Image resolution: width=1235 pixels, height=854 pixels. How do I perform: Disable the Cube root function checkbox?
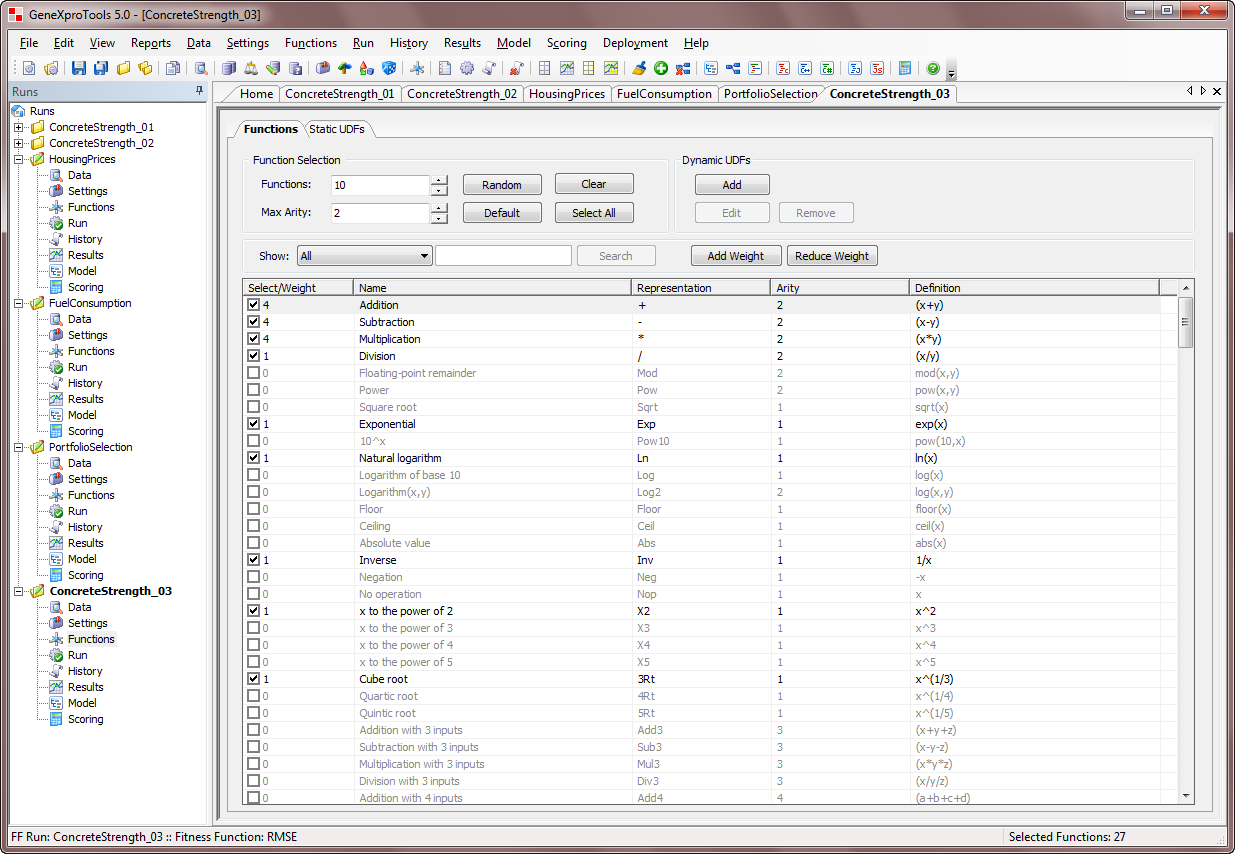click(253, 679)
